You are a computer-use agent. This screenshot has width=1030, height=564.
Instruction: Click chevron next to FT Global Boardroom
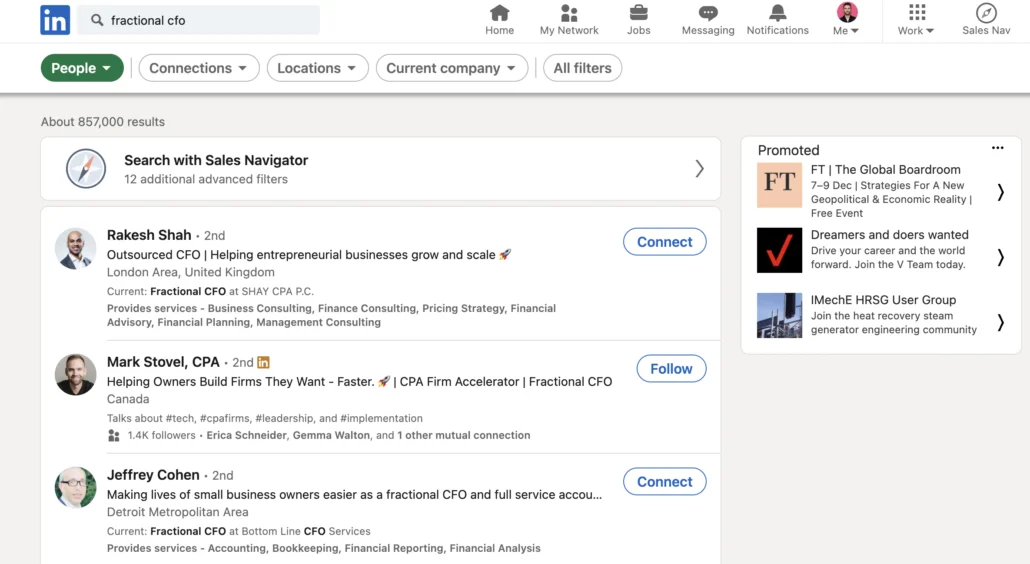coord(1000,192)
